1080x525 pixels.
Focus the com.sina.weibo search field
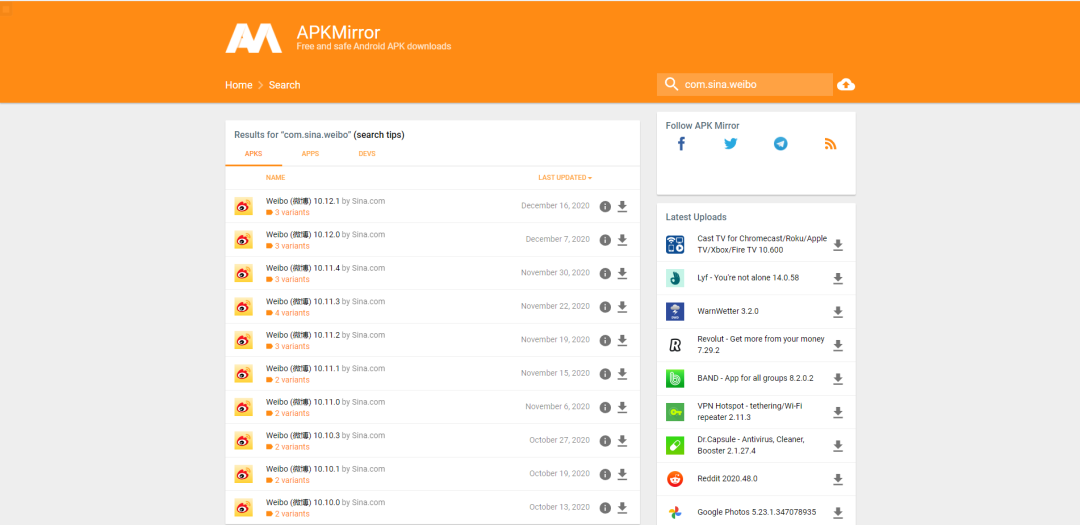pyautogui.click(x=745, y=85)
